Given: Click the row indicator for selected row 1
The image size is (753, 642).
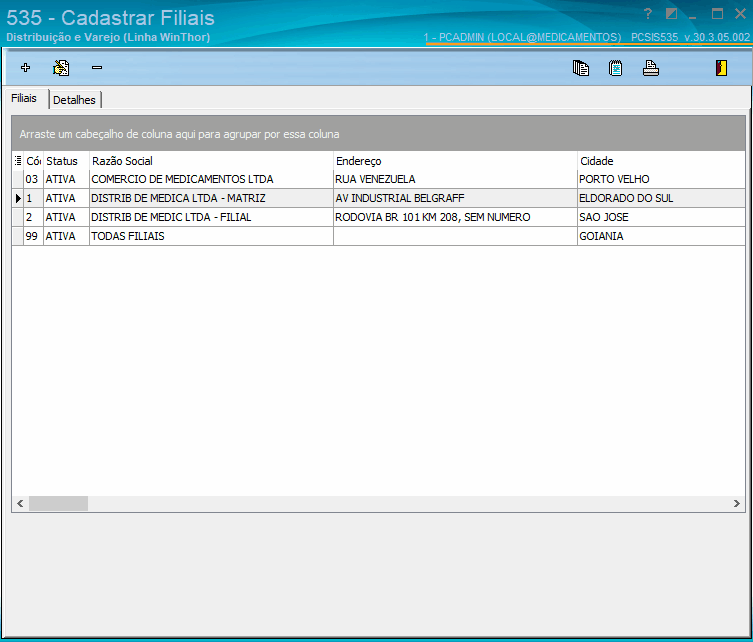Looking at the screenshot, I should [x=18, y=198].
